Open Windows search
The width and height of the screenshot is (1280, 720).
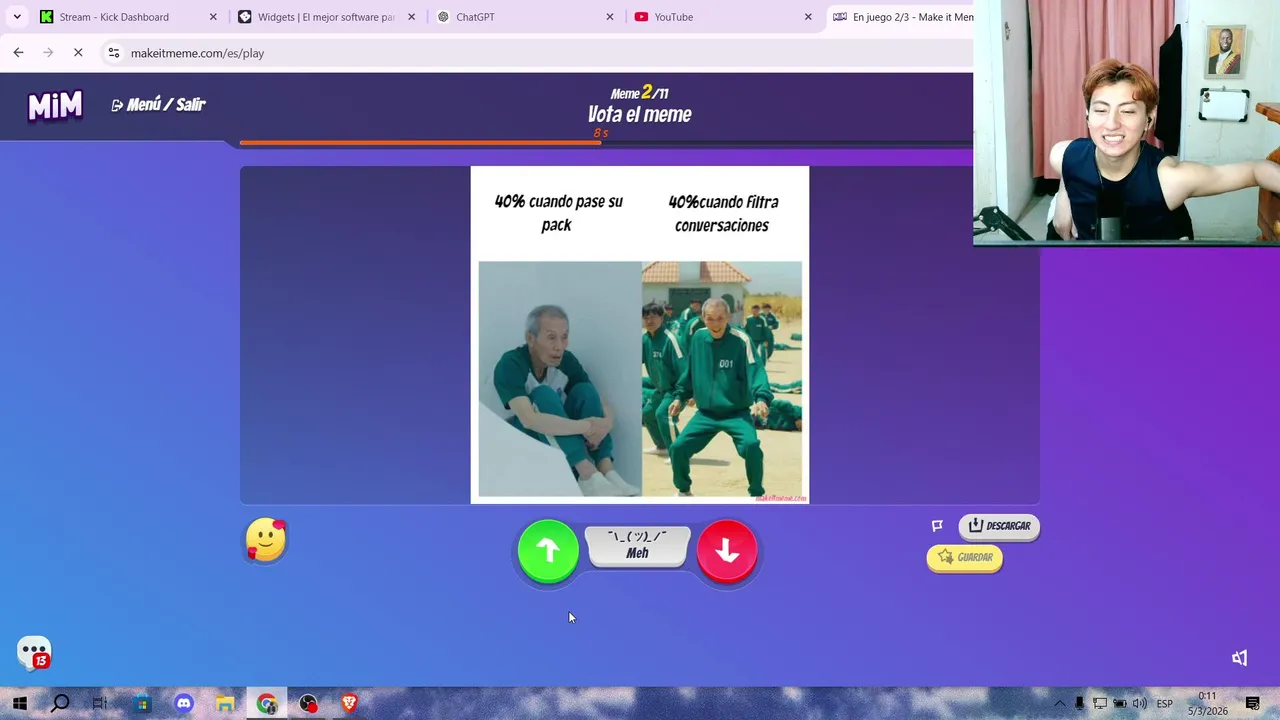click(60, 703)
